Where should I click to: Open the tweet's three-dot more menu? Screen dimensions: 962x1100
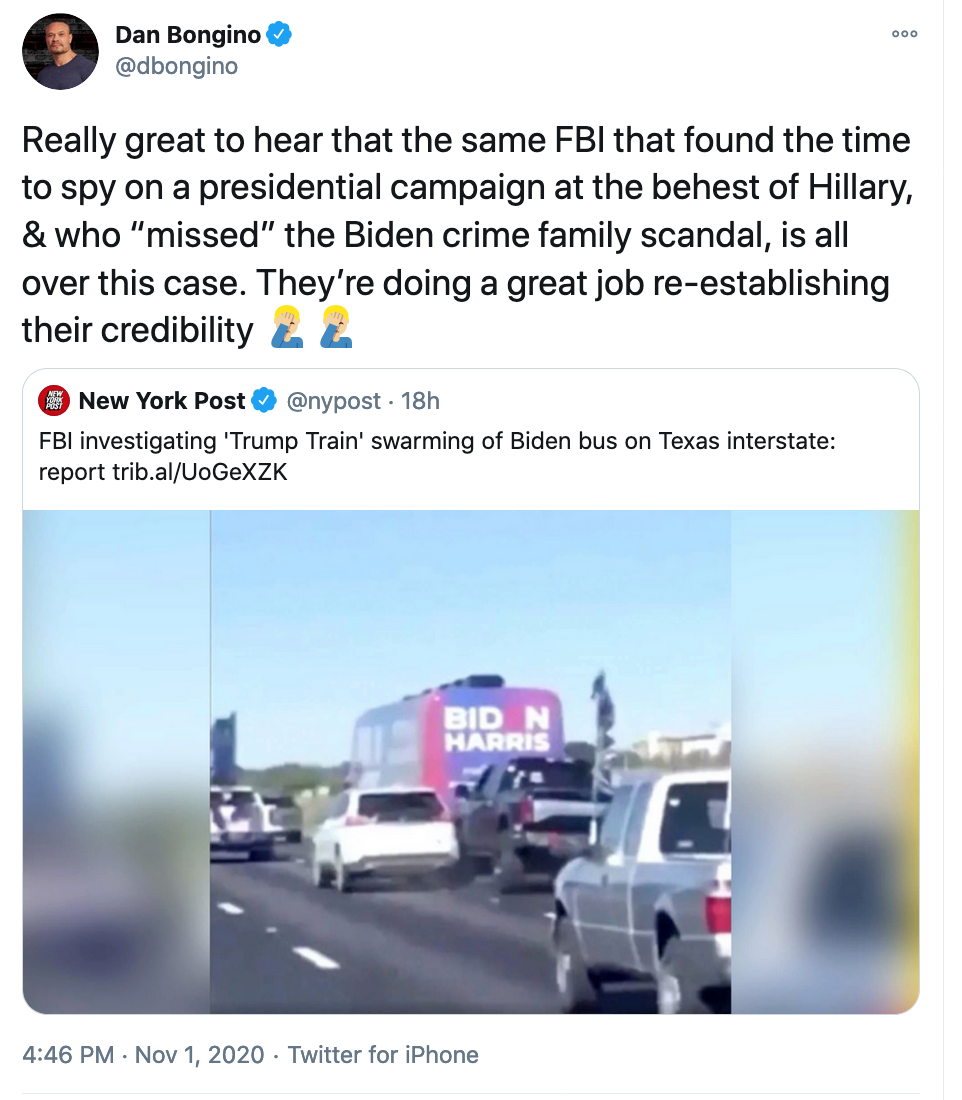[904, 33]
